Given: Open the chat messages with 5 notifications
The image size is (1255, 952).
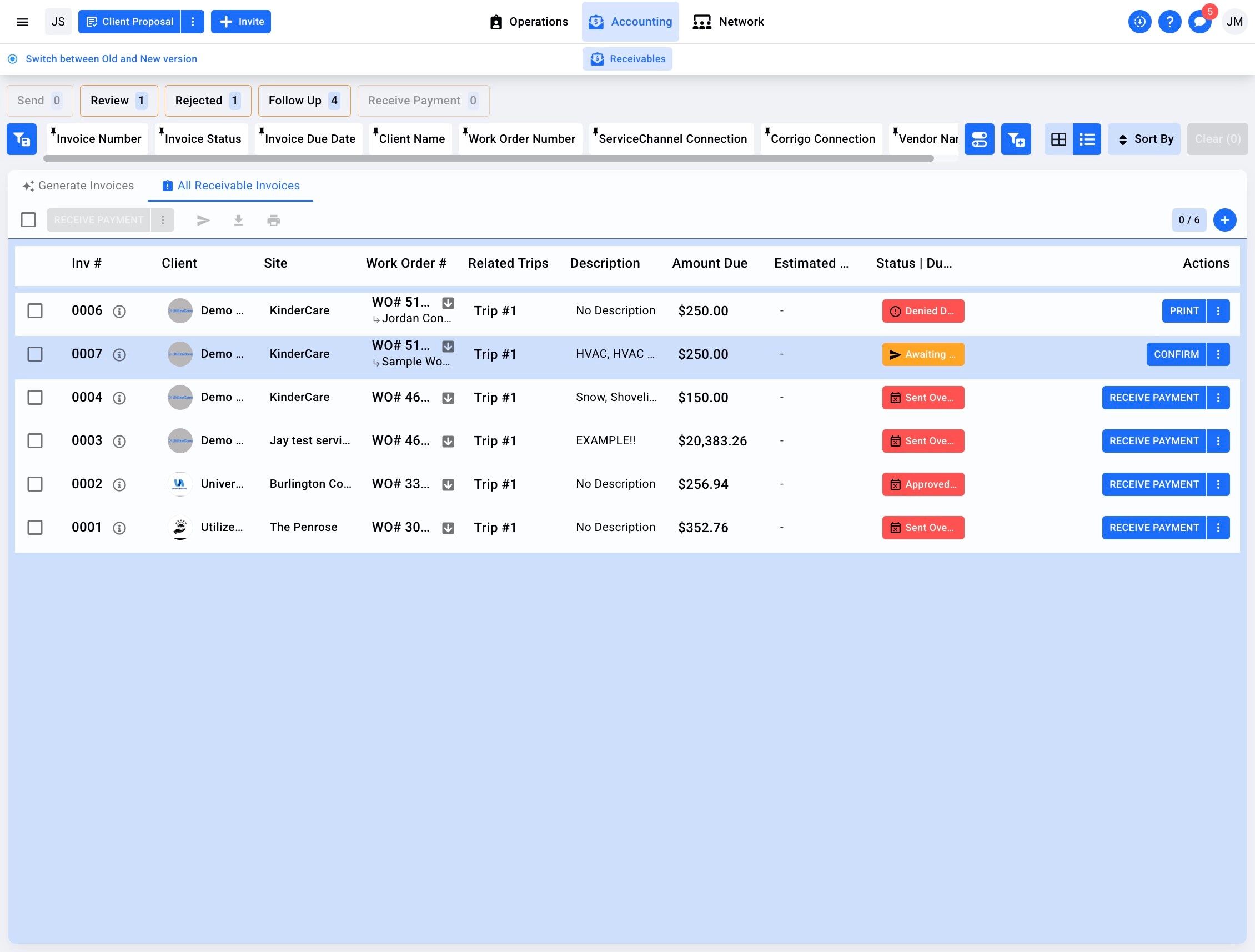Looking at the screenshot, I should [x=1199, y=22].
